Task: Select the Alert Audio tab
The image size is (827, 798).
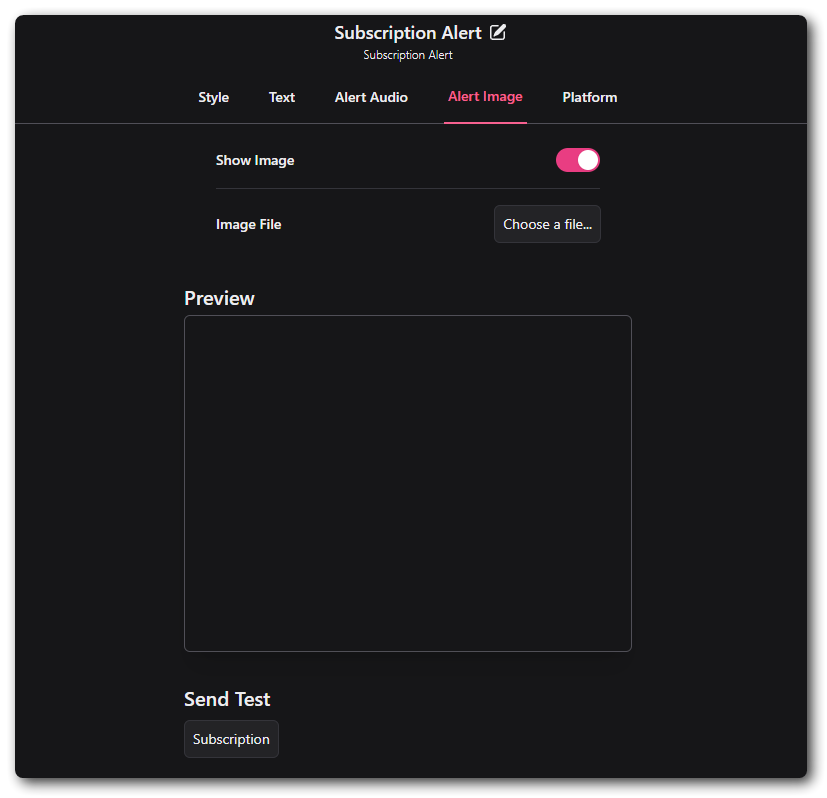Action: coord(371,97)
